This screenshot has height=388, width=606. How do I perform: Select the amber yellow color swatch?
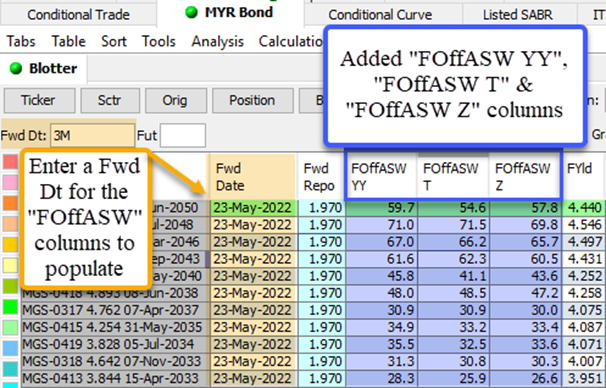pos(10,245)
